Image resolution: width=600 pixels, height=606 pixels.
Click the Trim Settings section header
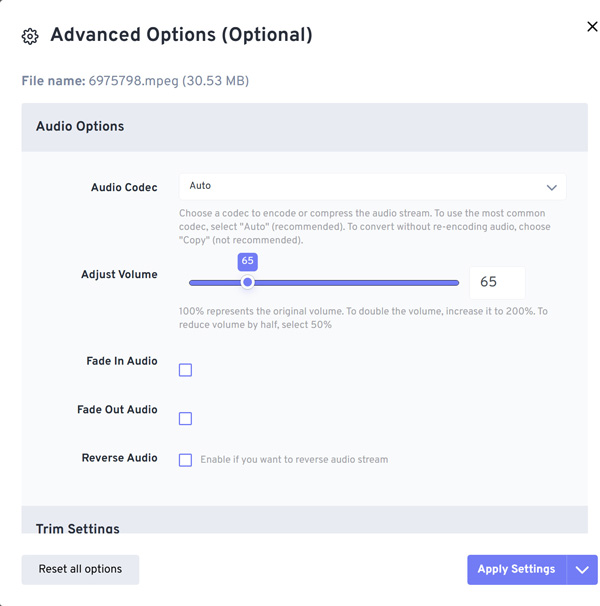click(x=305, y=520)
